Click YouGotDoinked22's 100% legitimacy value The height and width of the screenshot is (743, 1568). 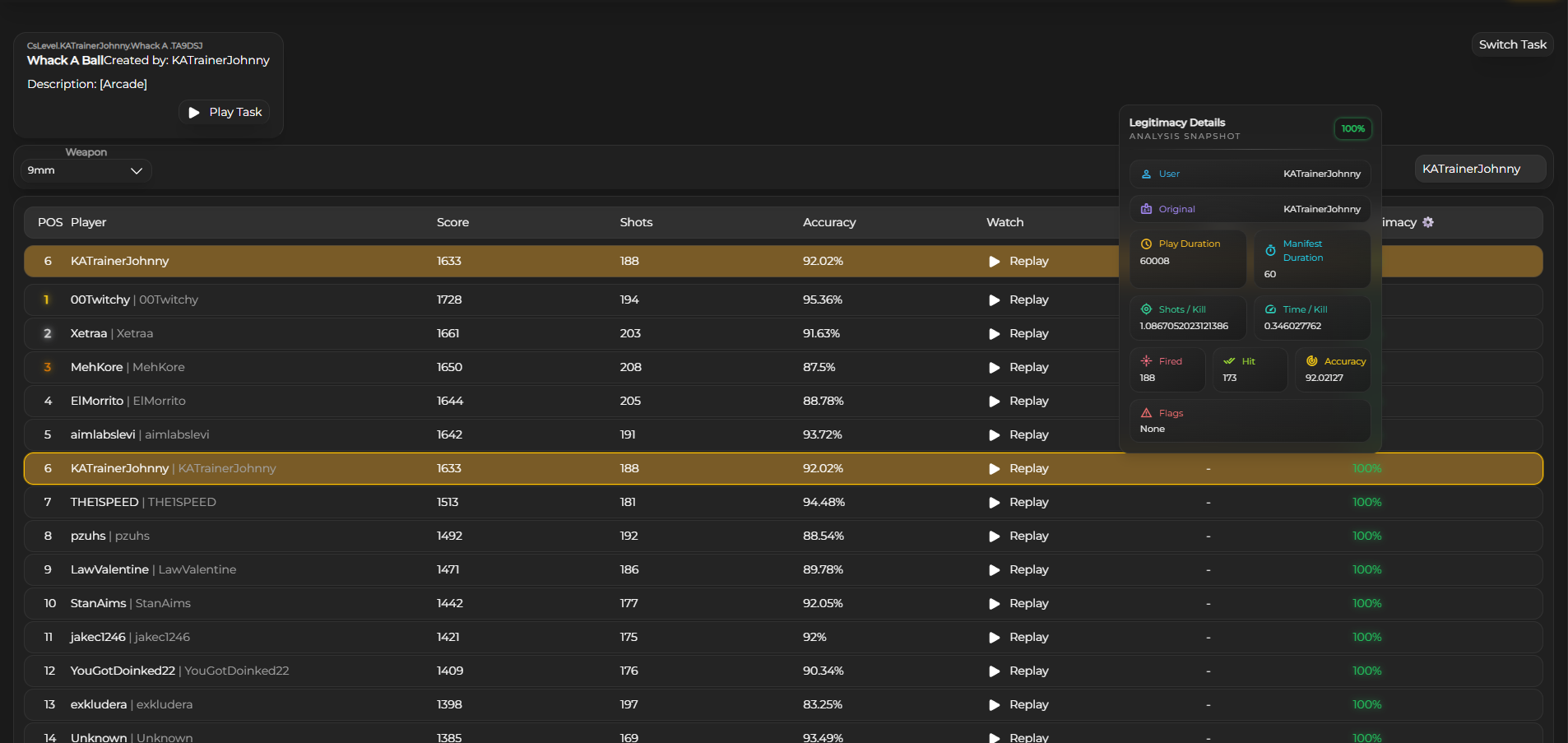pos(1366,671)
